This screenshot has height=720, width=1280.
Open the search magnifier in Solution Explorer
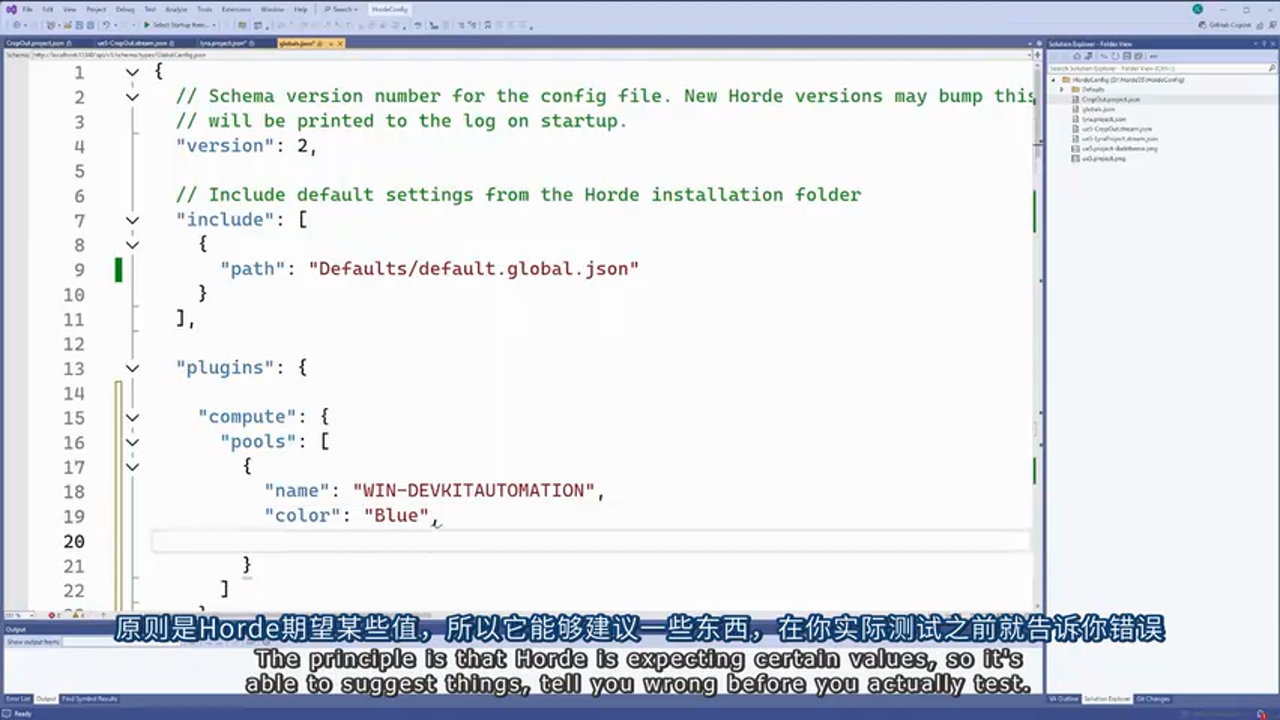tap(1272, 69)
